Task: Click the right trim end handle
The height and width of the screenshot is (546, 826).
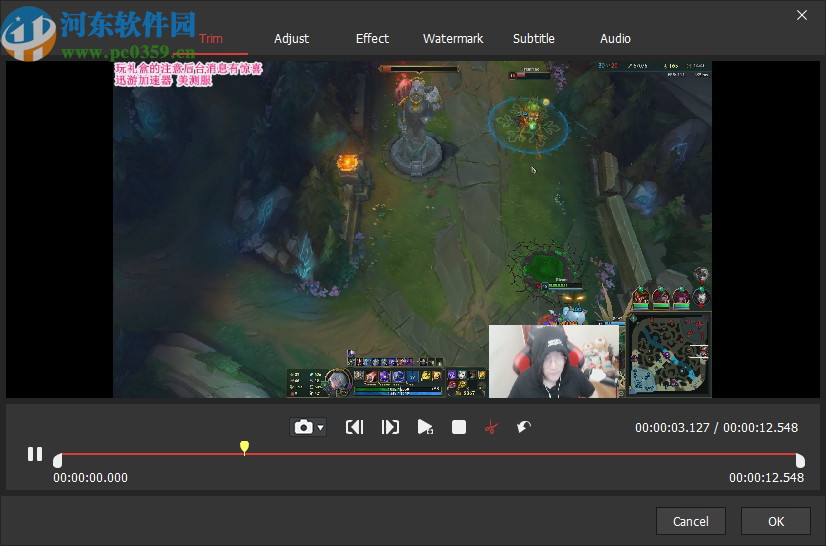Action: click(800, 461)
